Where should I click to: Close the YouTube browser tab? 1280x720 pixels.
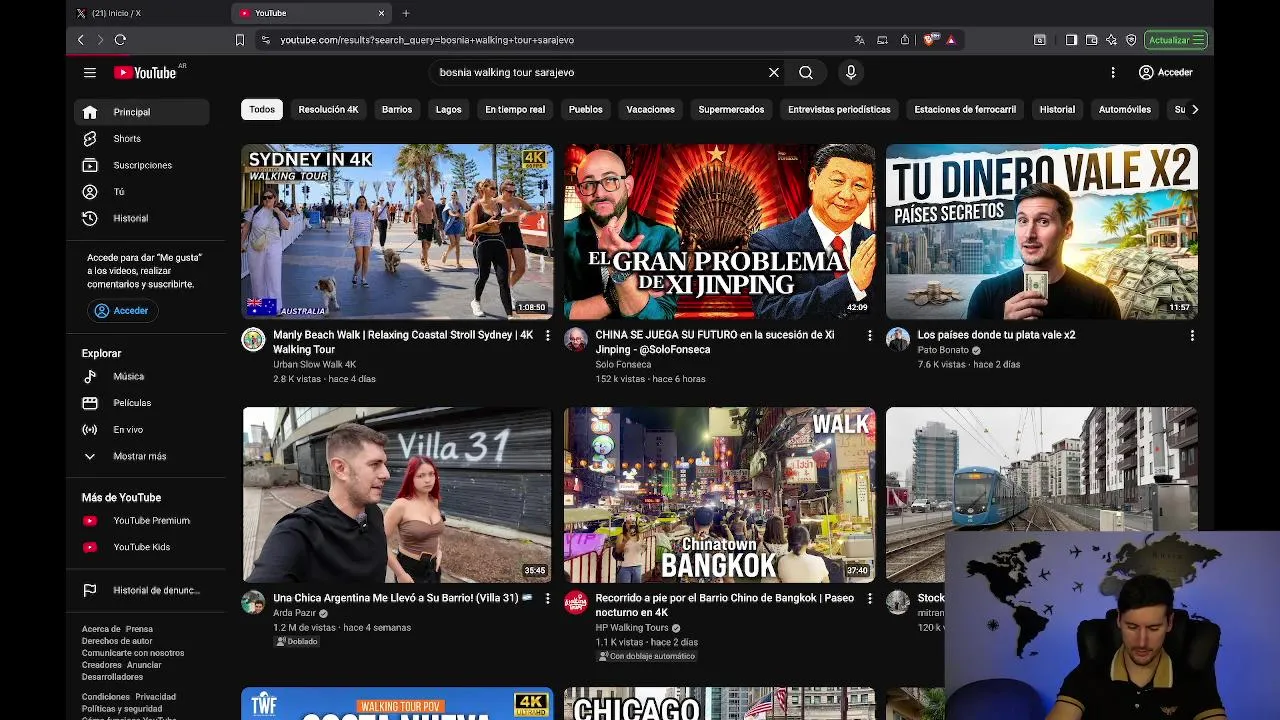click(381, 13)
